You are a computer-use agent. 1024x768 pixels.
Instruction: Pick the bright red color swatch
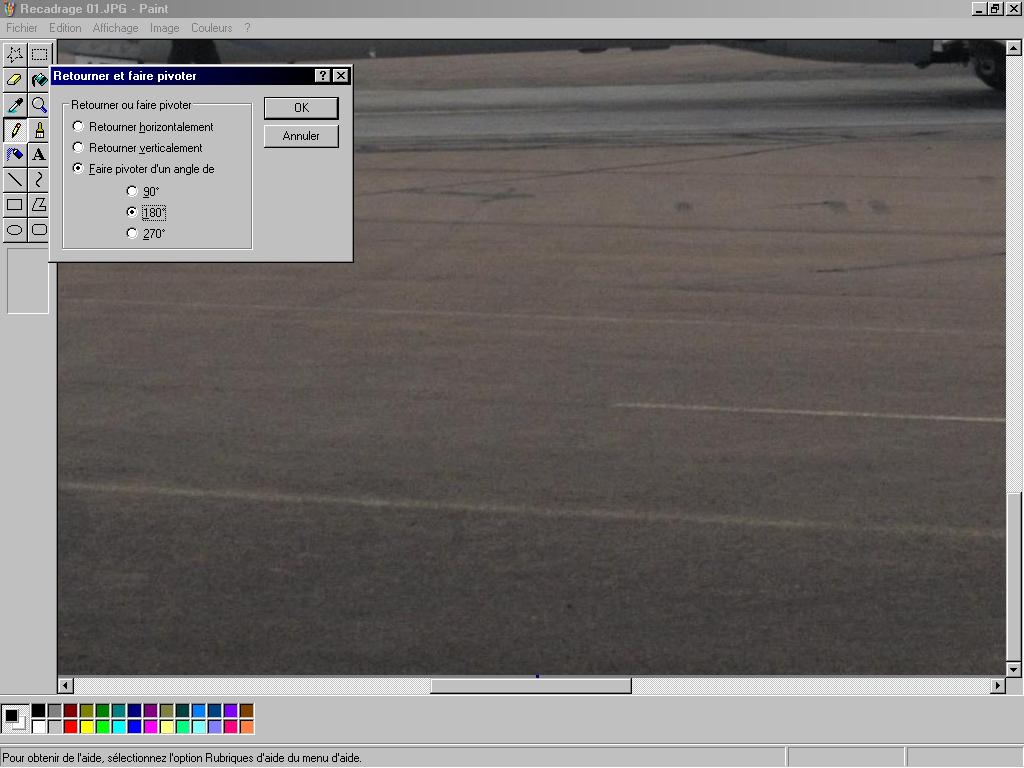point(70,727)
